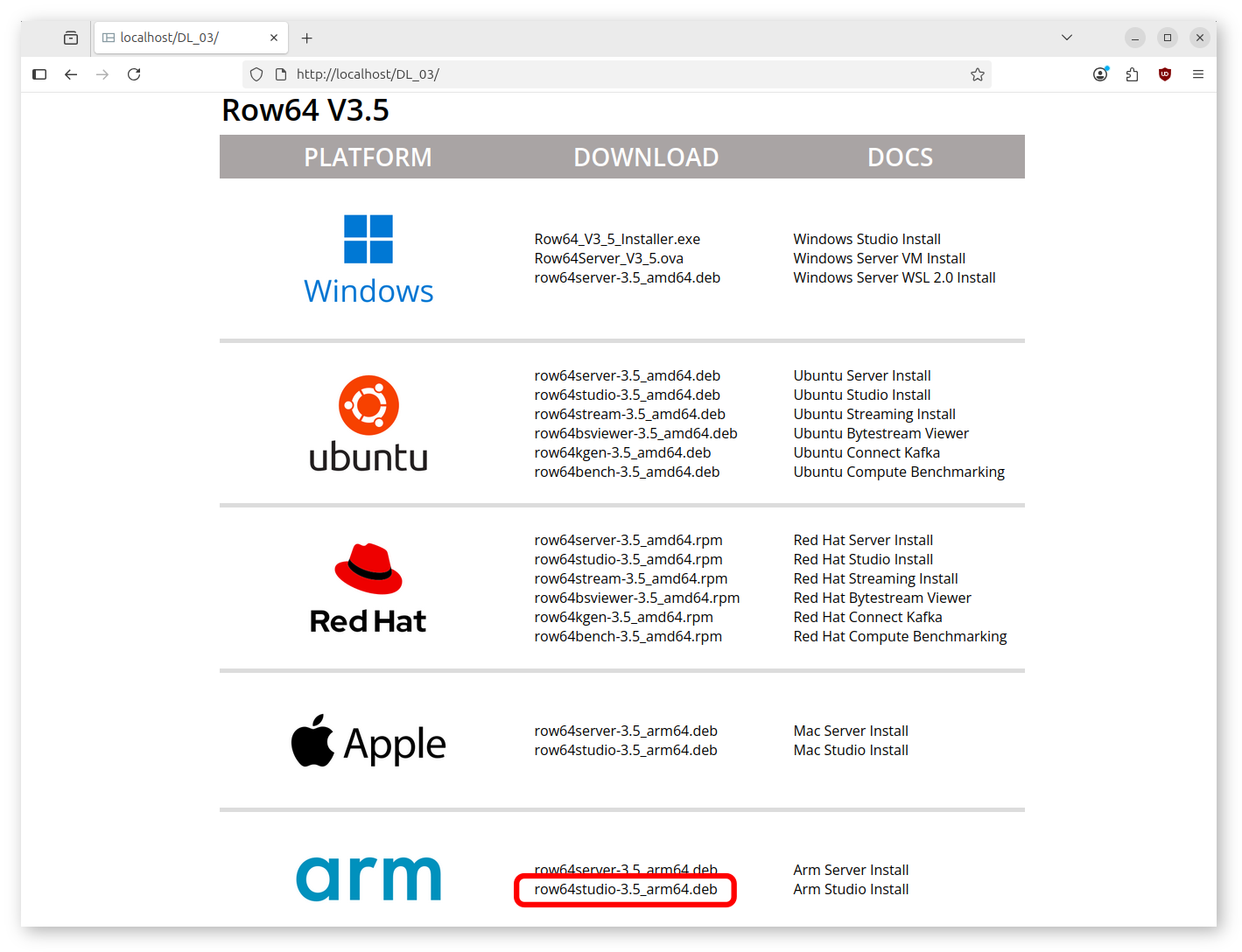This screenshot has height=952, width=1242.
Task: Click the page info icon in the address bar
Action: 281,74
